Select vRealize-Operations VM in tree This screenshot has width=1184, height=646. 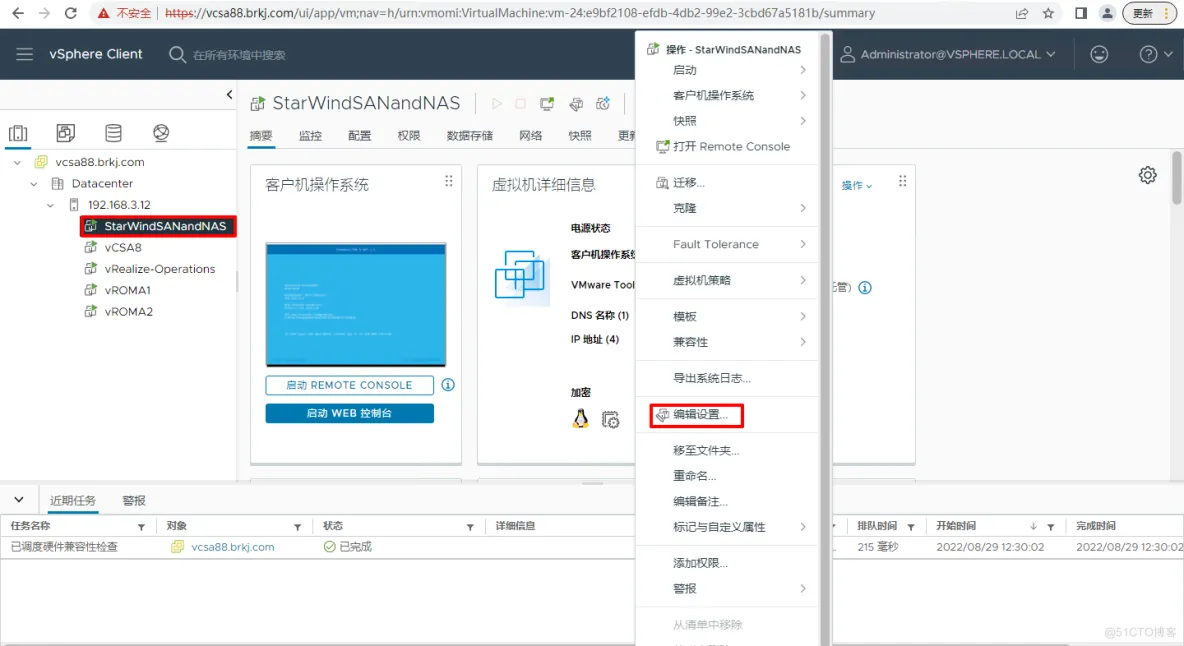click(159, 269)
